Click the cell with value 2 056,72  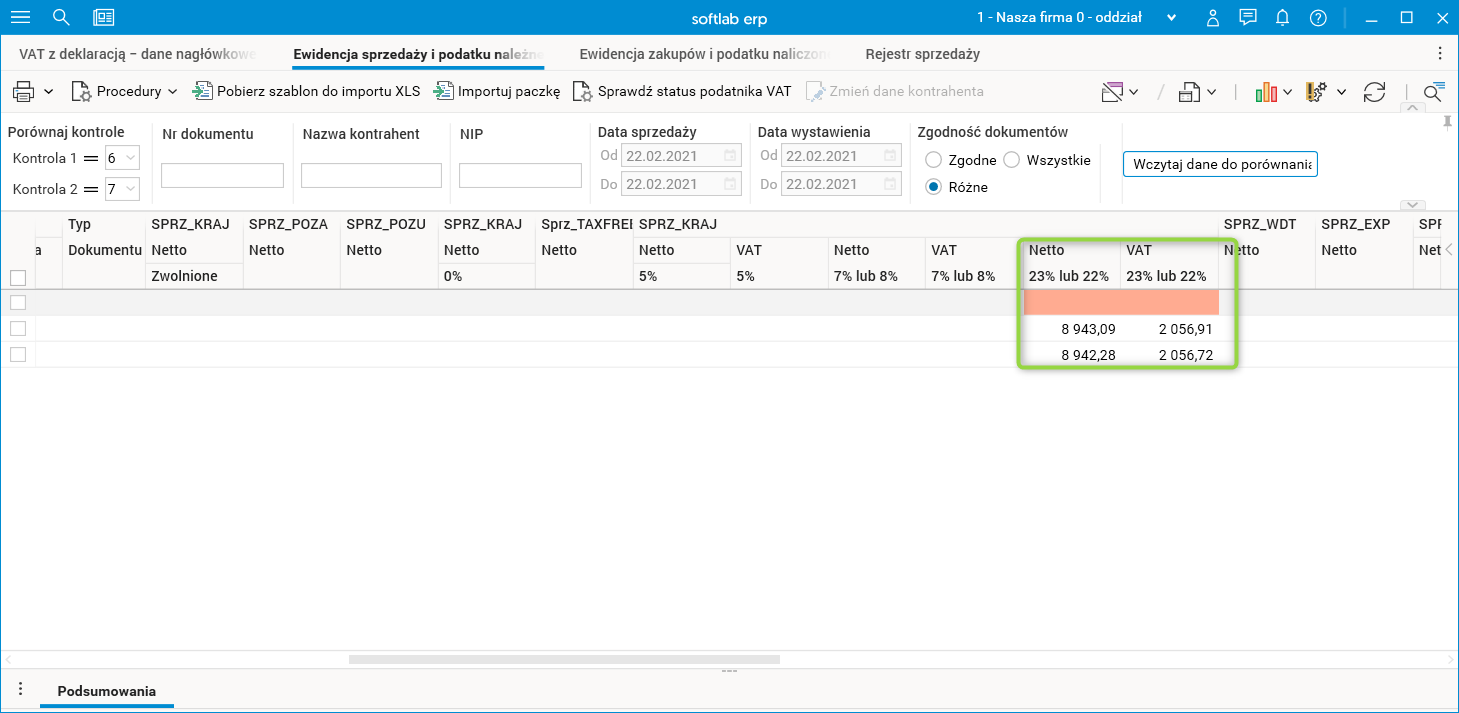pos(1169,354)
